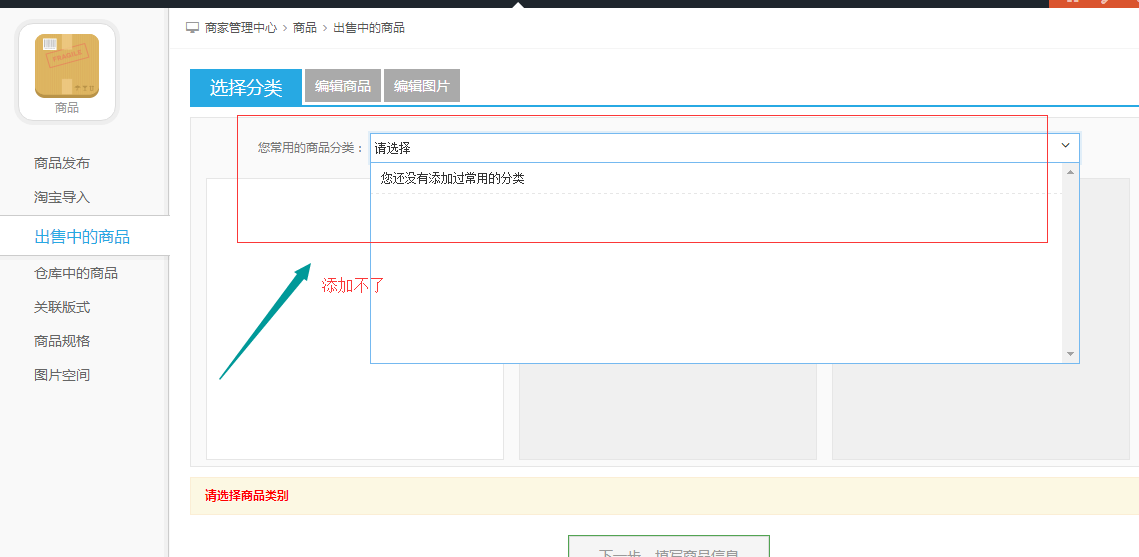Open the 编辑图片 tab
Viewport: 1139px width, 557px height.
[x=422, y=86]
